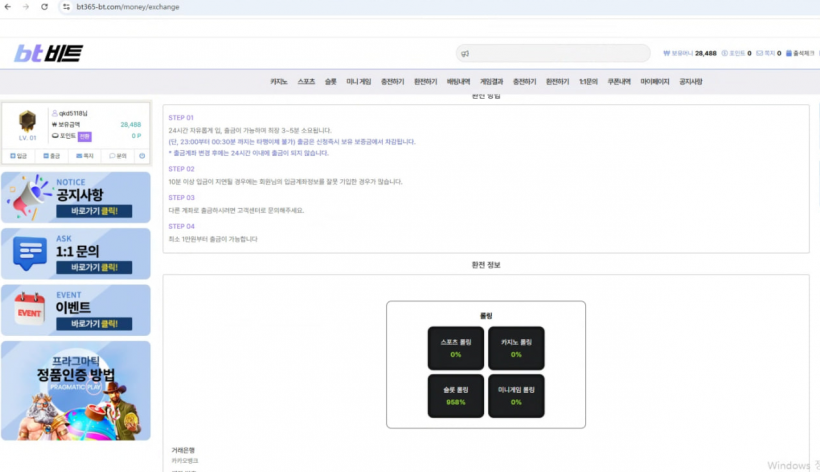Click the STEP 03 heading
This screenshot has height=472, width=820.
(181, 198)
